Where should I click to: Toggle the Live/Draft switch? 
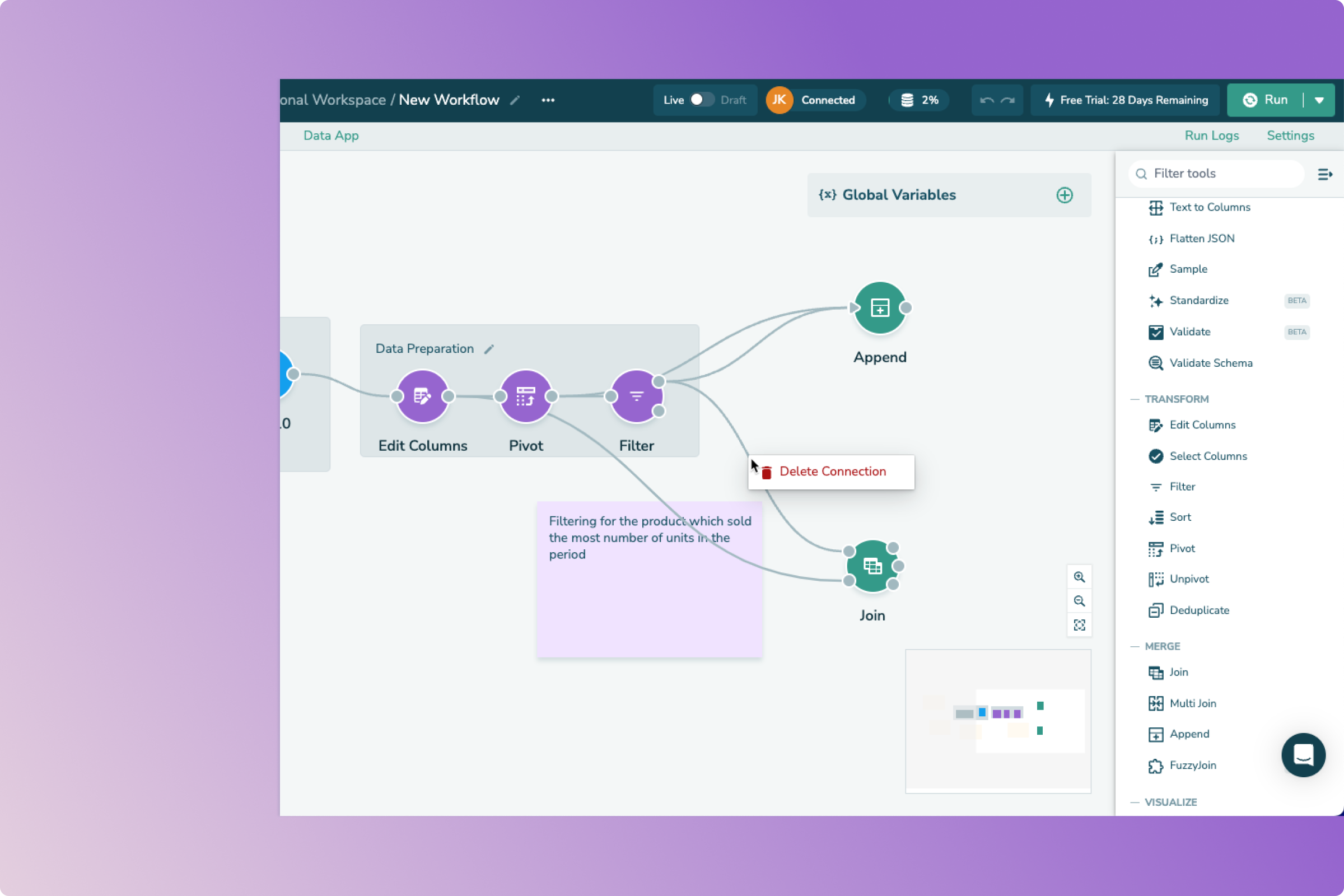tap(701, 100)
